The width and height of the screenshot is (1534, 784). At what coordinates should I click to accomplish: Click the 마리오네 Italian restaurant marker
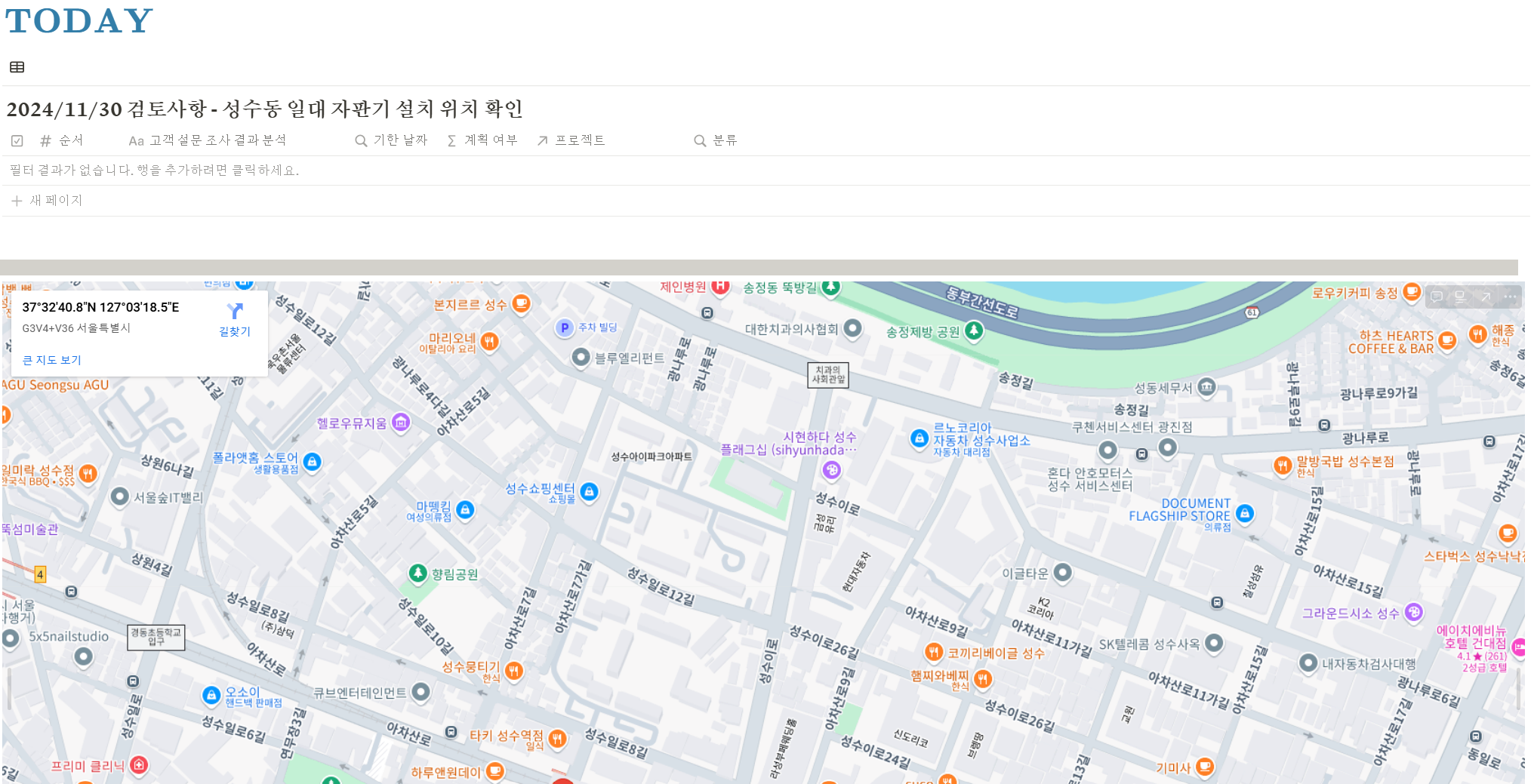pos(489,342)
